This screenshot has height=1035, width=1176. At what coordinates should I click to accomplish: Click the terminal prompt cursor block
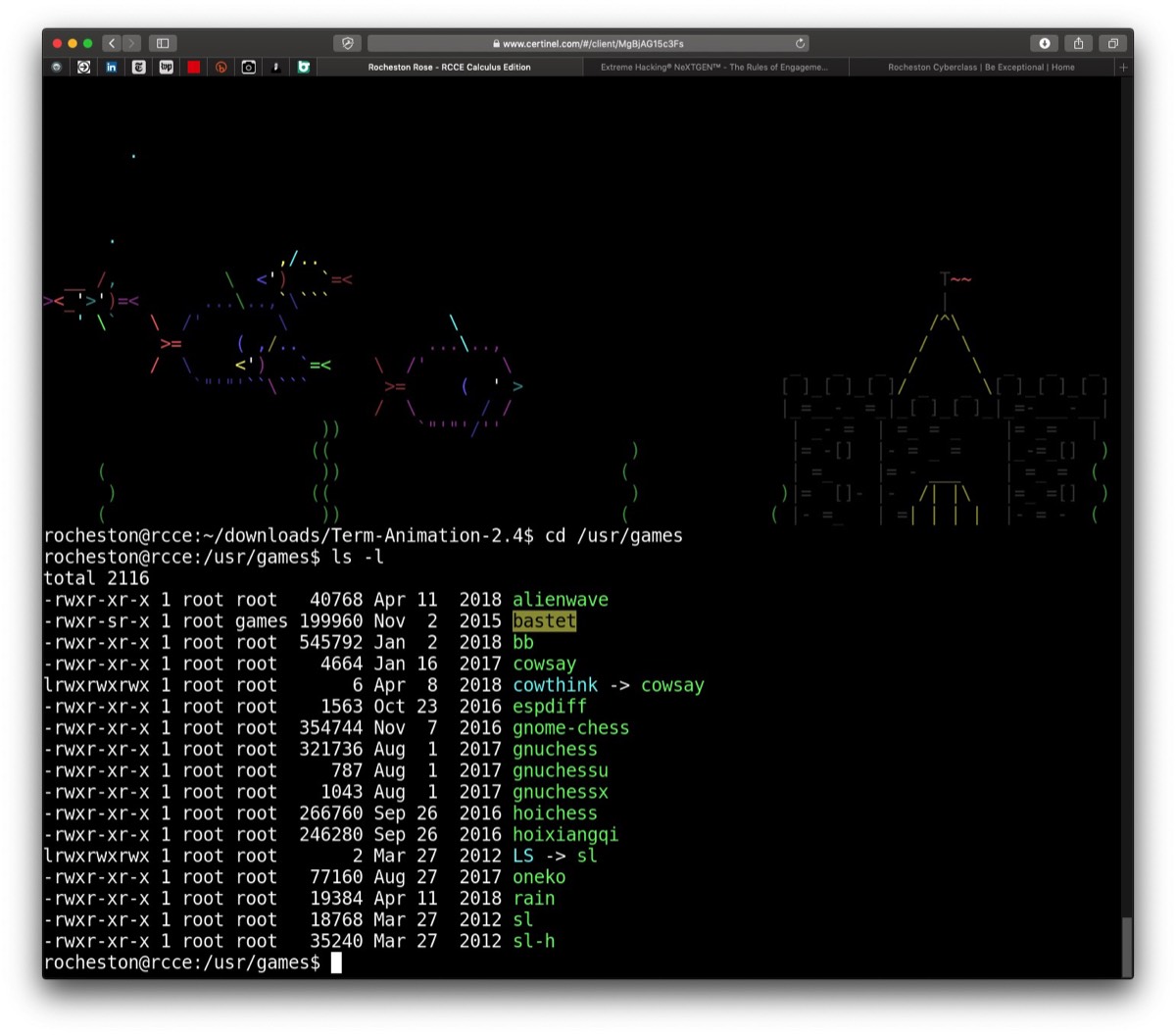point(336,962)
